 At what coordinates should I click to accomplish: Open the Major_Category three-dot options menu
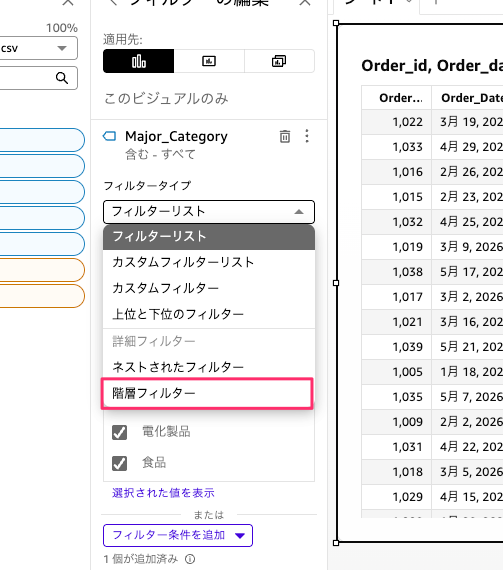tap(307, 136)
